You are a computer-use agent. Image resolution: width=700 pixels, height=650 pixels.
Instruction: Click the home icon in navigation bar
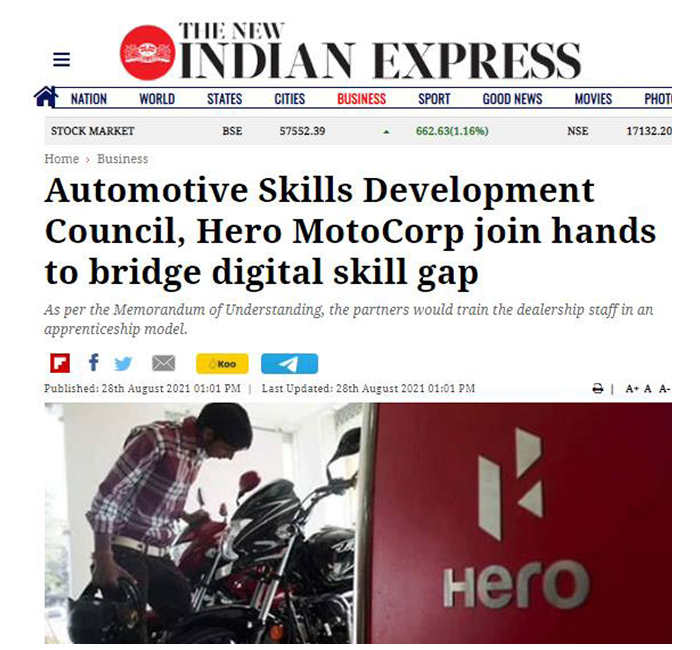(x=46, y=96)
